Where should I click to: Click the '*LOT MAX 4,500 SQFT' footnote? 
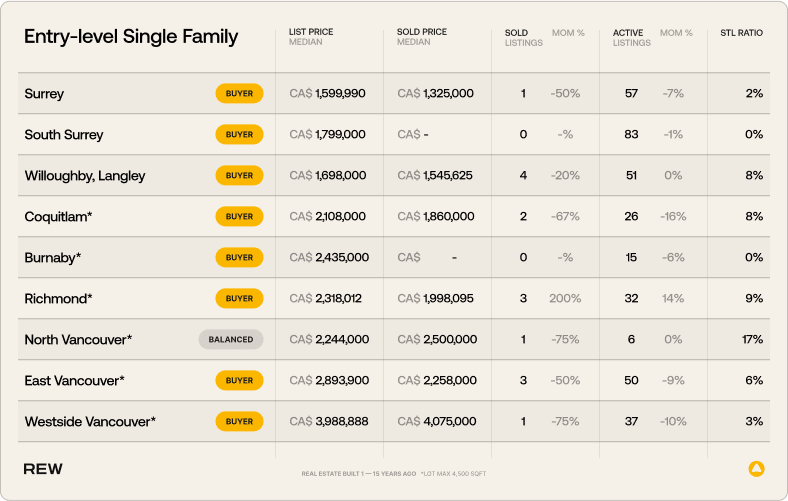(x=453, y=473)
